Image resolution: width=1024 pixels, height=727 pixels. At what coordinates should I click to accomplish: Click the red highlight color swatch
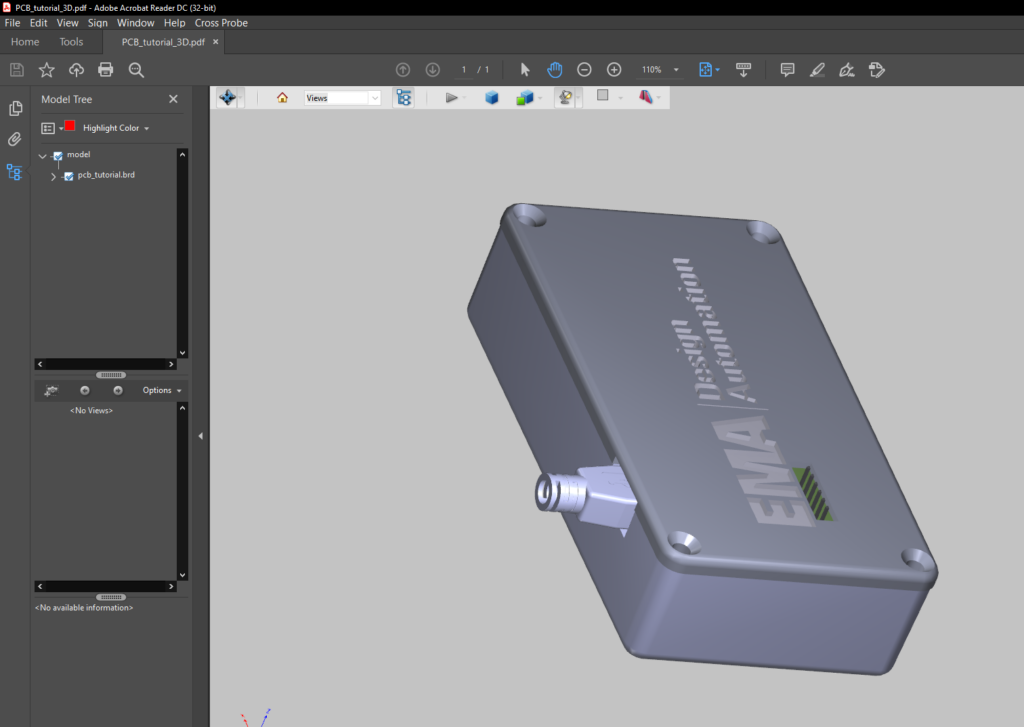[70, 126]
